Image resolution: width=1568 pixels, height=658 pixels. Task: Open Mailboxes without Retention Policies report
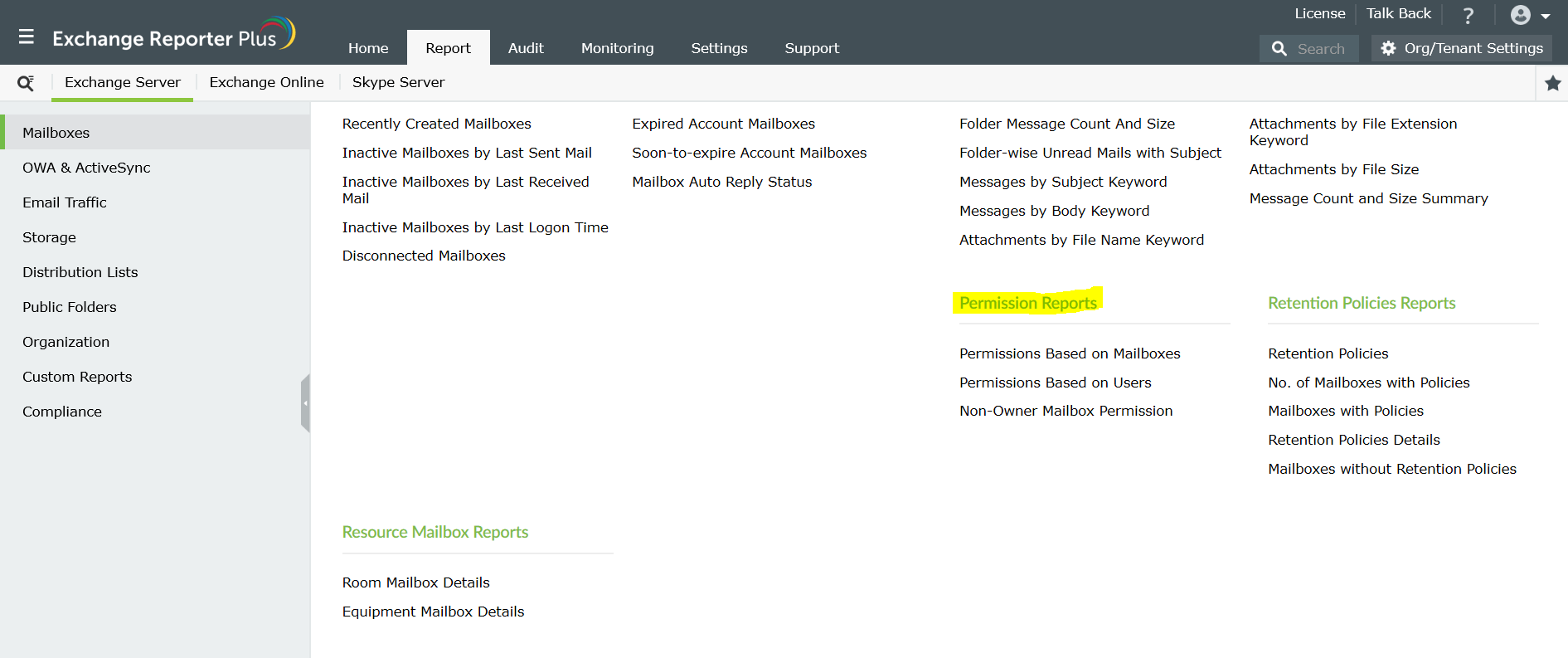(1392, 469)
